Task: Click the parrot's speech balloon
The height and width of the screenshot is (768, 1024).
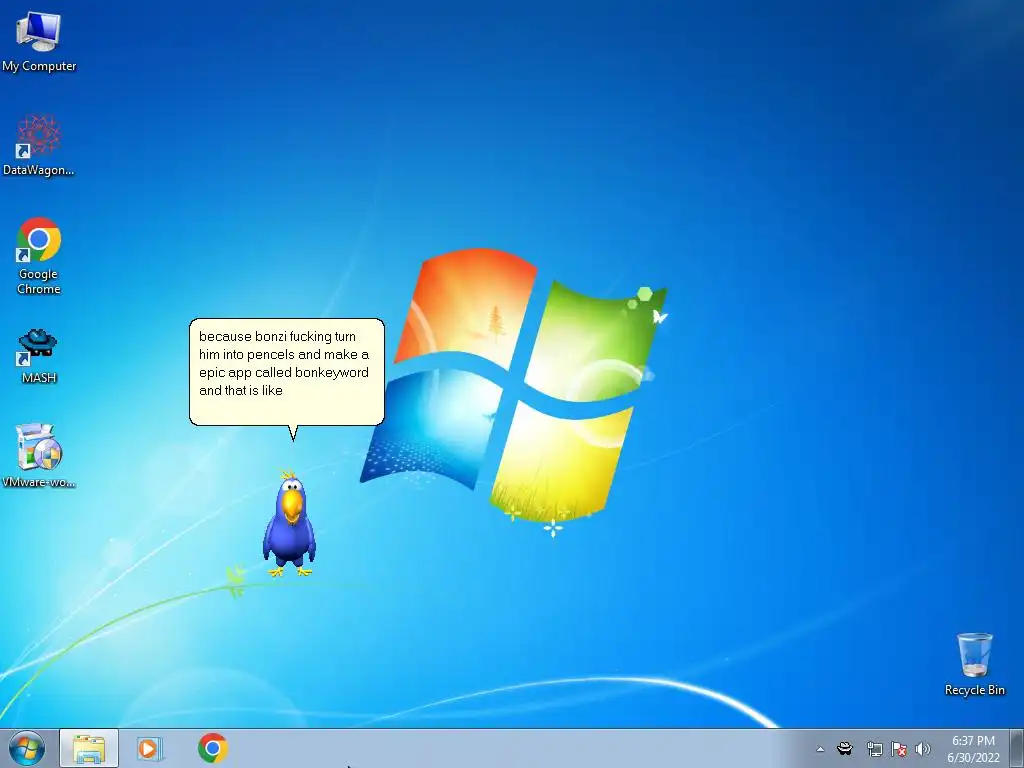Action: (x=287, y=372)
